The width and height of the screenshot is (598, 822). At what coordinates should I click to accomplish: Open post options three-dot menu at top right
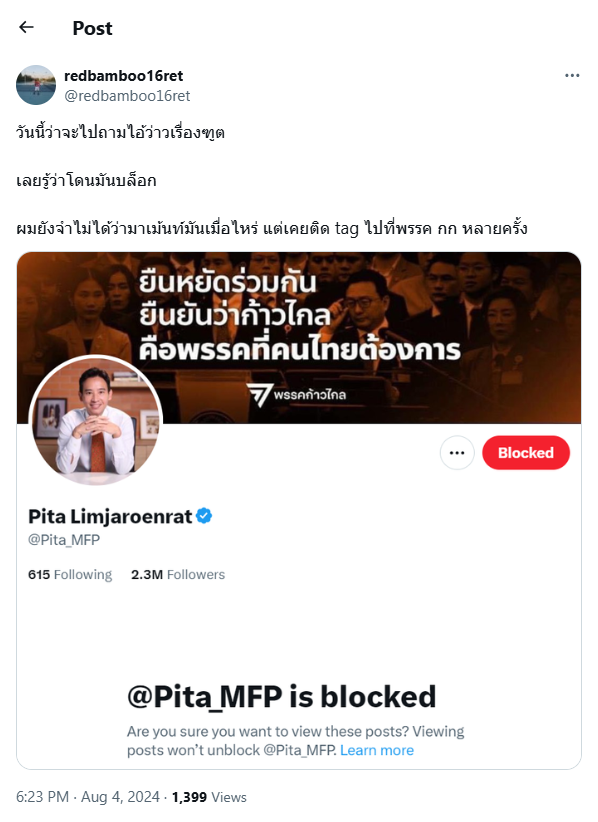coord(572,75)
